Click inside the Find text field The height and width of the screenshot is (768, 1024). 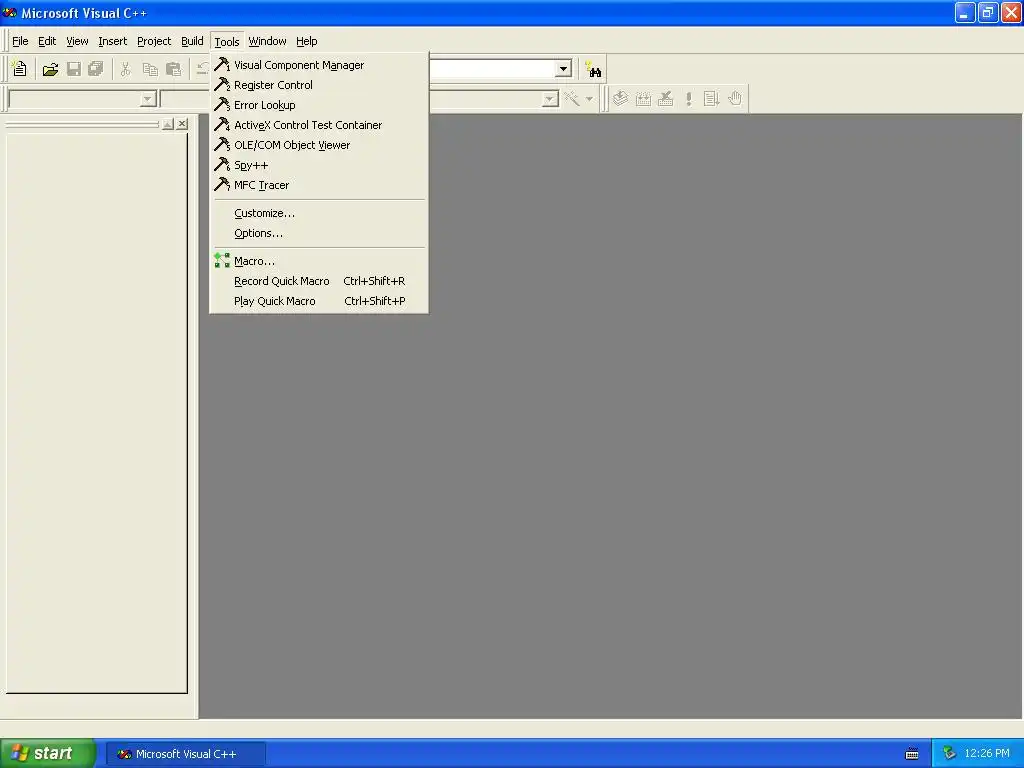pyautogui.click(x=492, y=69)
